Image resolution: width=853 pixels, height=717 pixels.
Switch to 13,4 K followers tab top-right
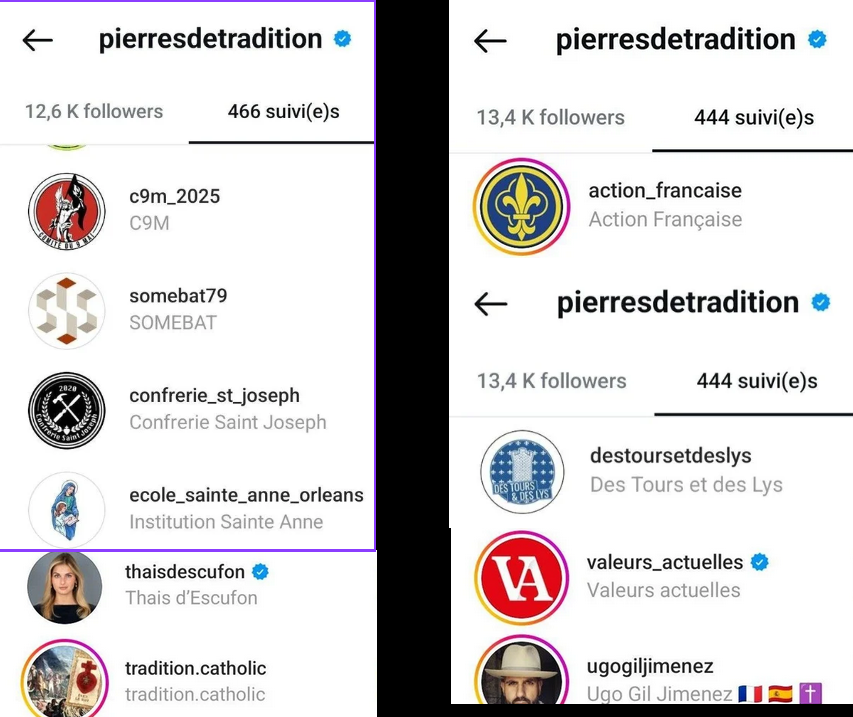tap(551, 118)
